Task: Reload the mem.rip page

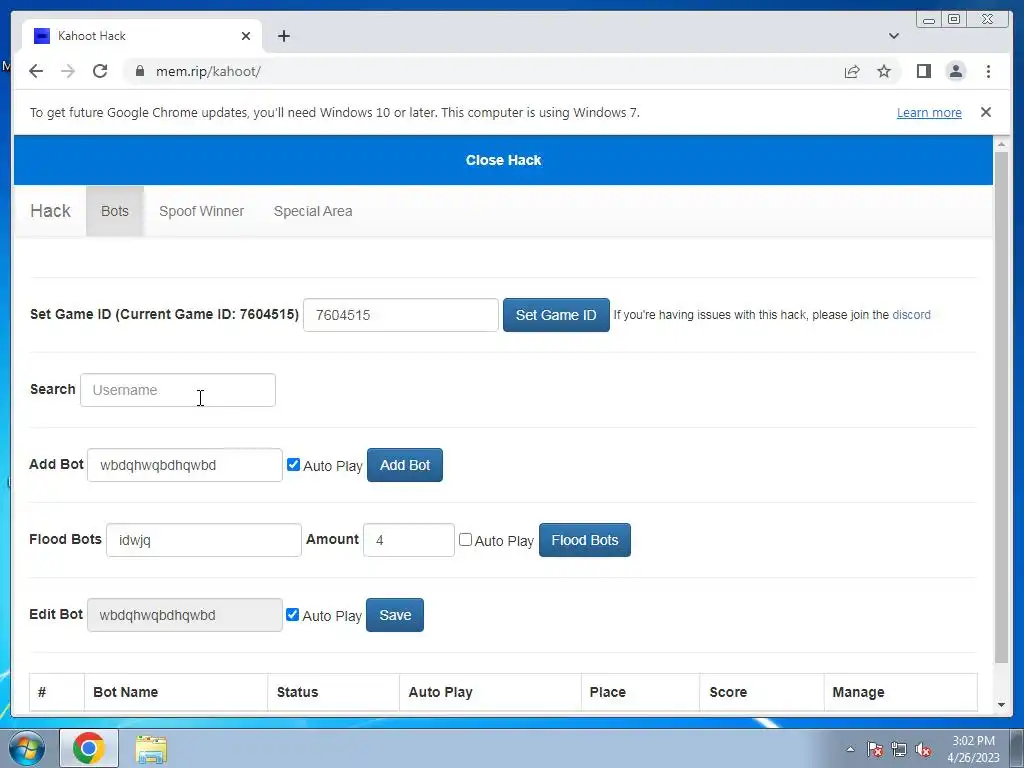Action: [100, 71]
